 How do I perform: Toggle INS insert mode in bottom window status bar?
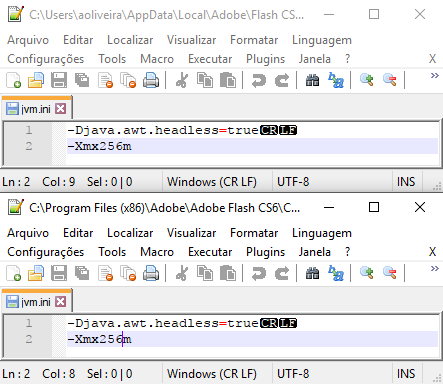(x=406, y=374)
